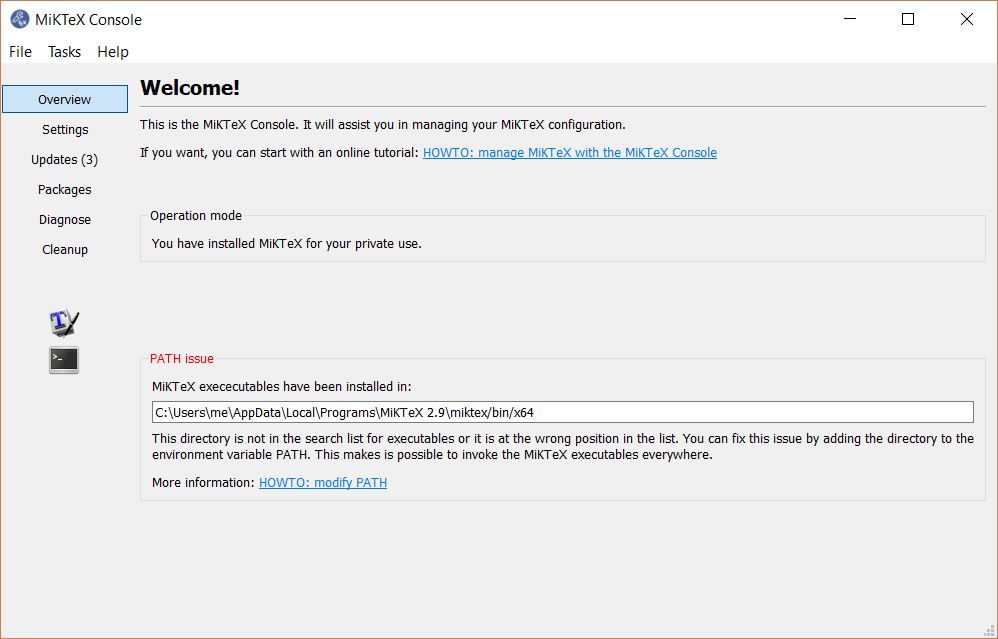Close the MiKTeX Console window
The image size is (998, 639).
coord(967,19)
